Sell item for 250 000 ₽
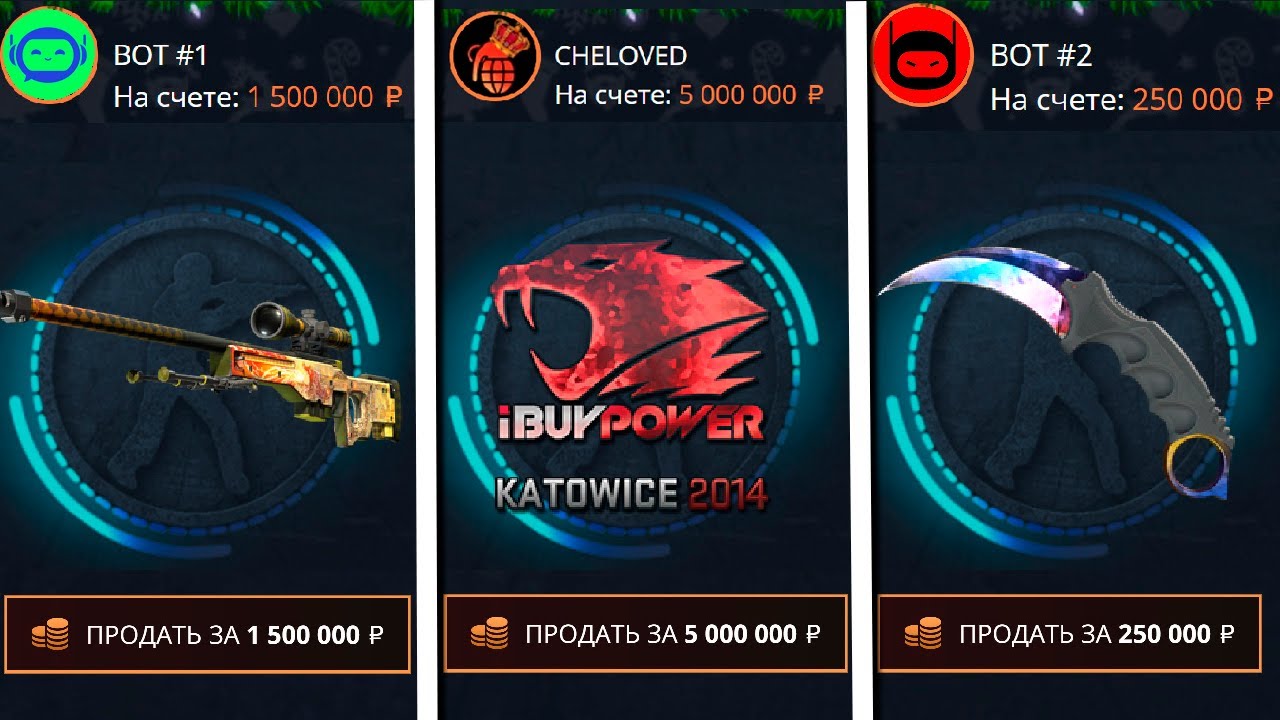1280x720 pixels. 1070,635
